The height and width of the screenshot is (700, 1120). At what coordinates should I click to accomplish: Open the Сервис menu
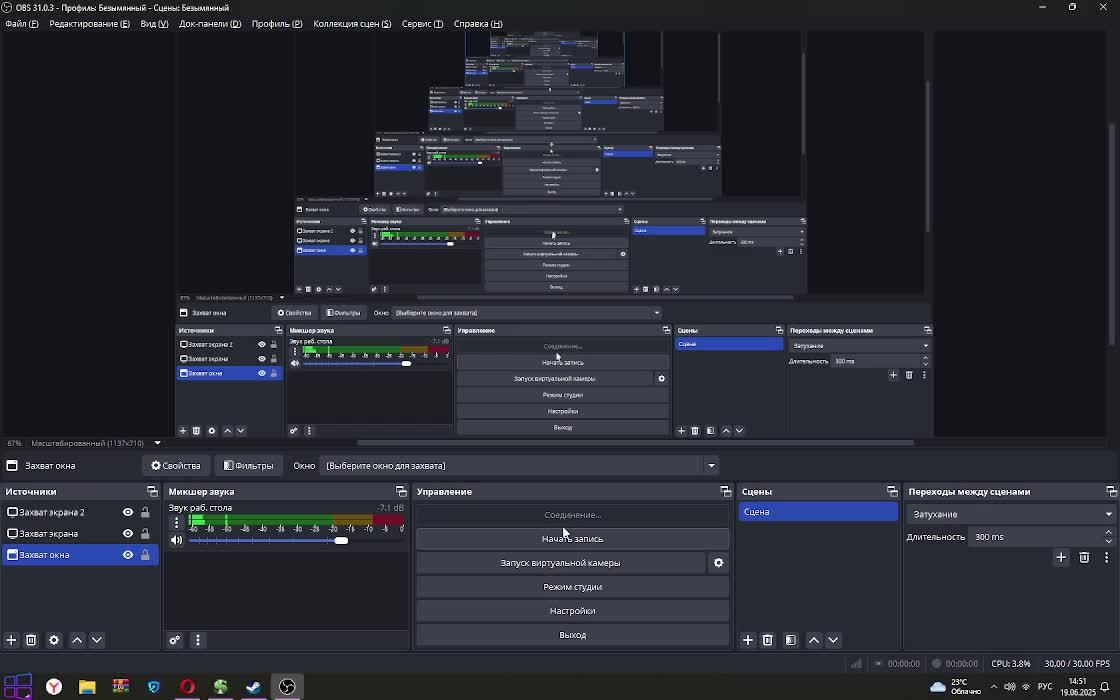422,24
